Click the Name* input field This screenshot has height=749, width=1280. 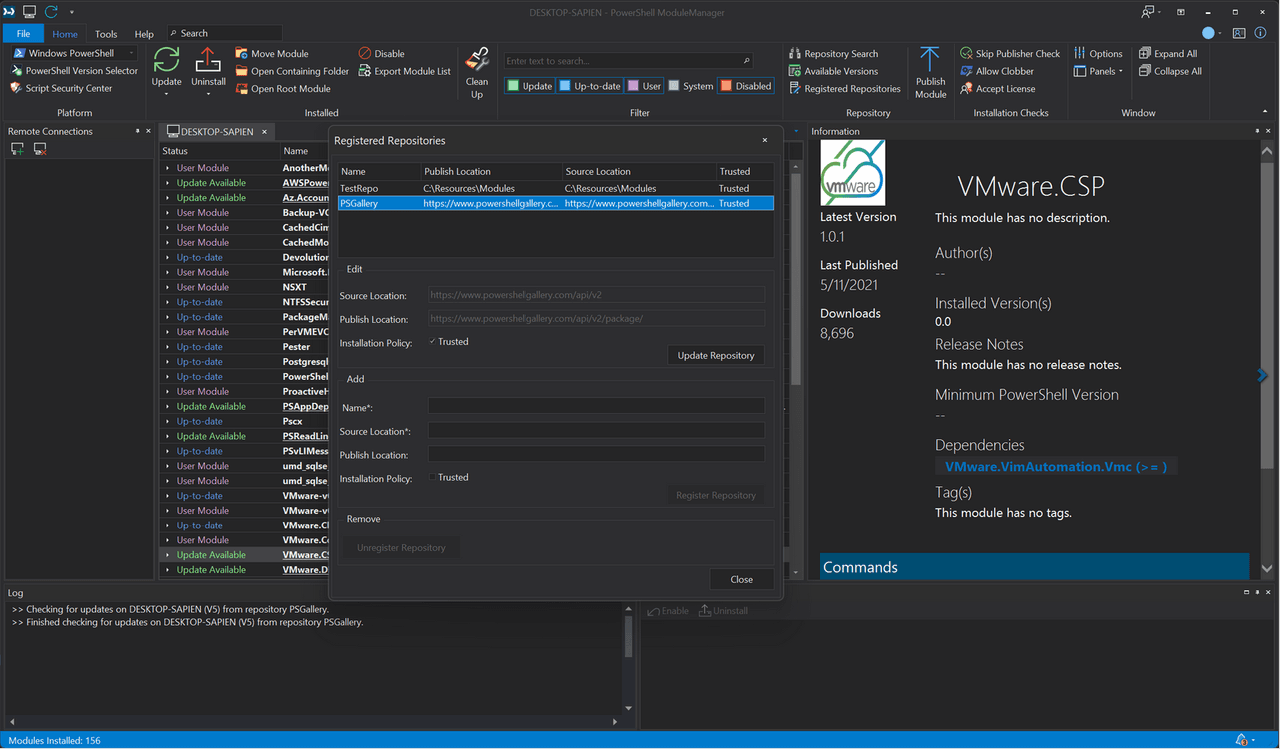[596, 406]
